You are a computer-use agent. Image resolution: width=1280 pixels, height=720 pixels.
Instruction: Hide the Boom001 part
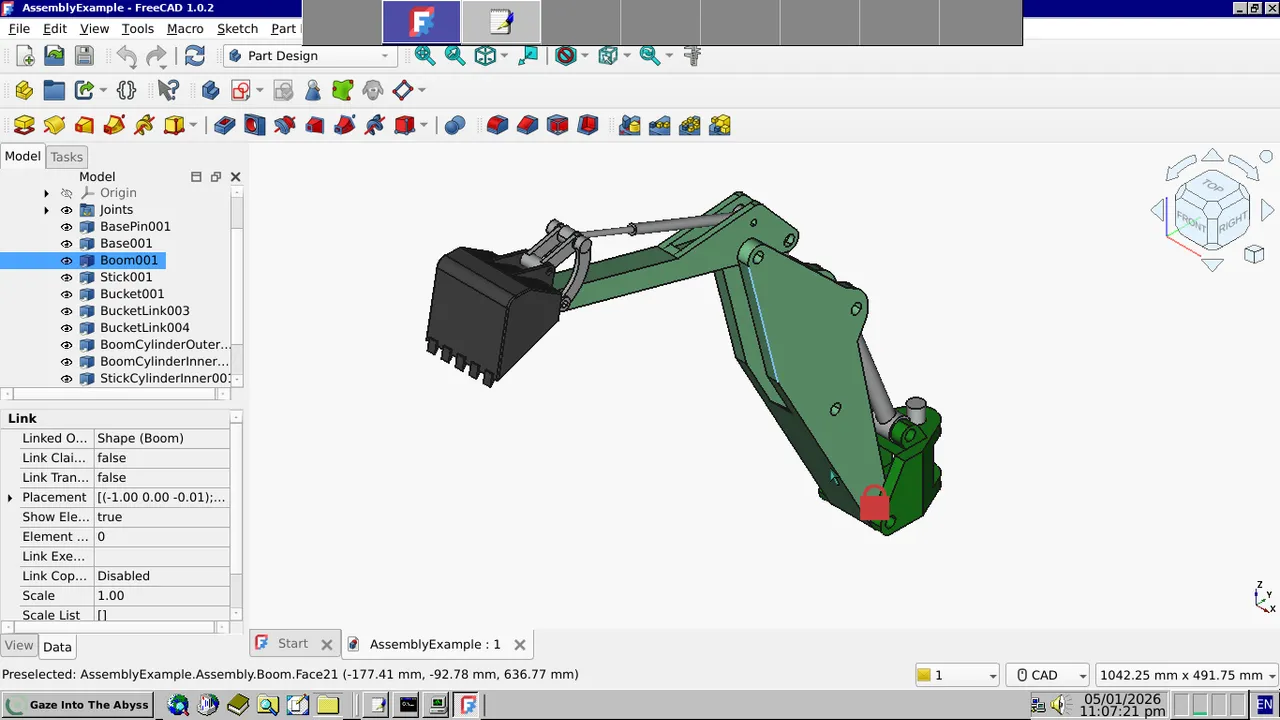[x=66, y=260]
